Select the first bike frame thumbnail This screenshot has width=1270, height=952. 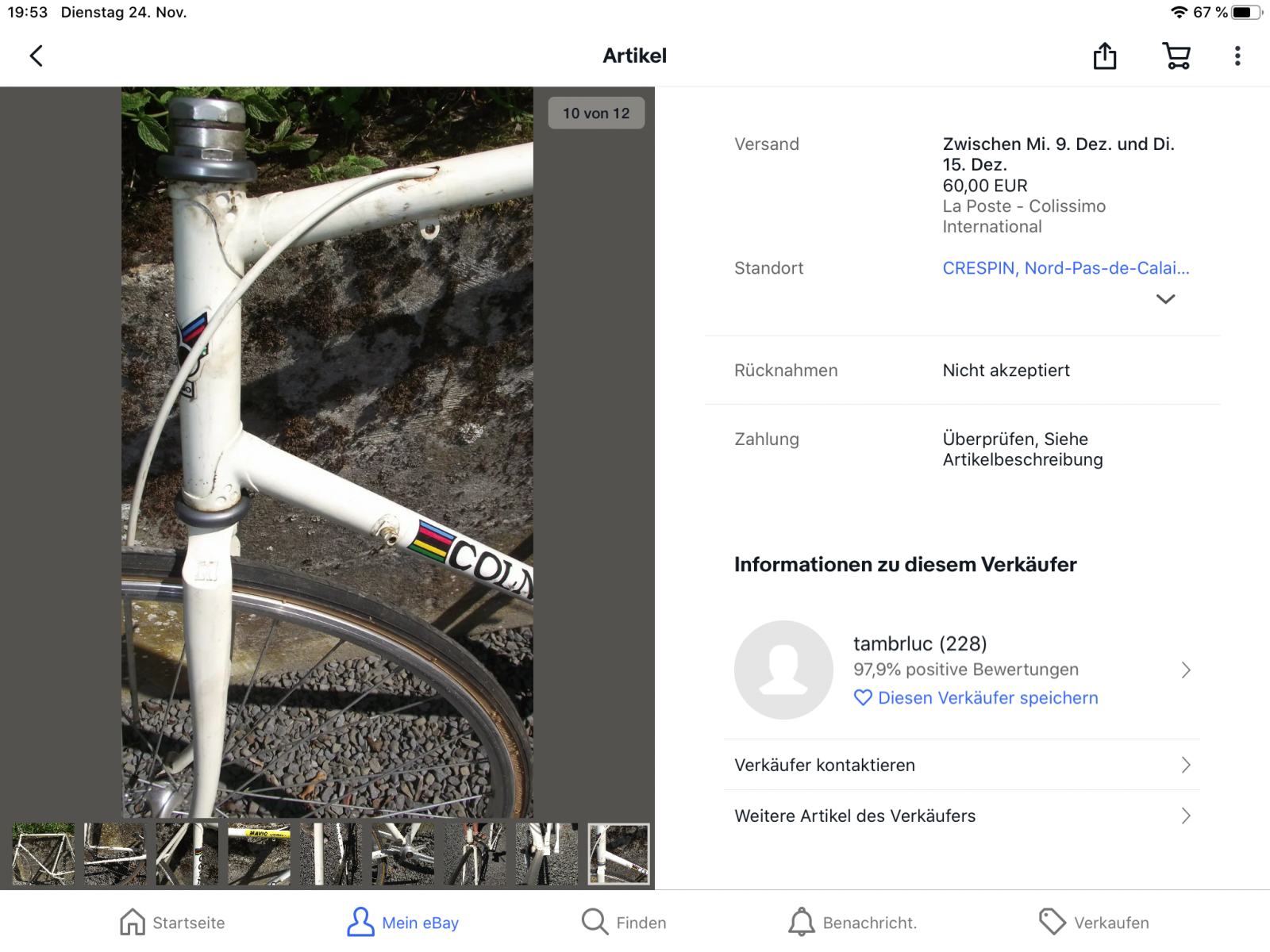pyautogui.click(x=44, y=854)
